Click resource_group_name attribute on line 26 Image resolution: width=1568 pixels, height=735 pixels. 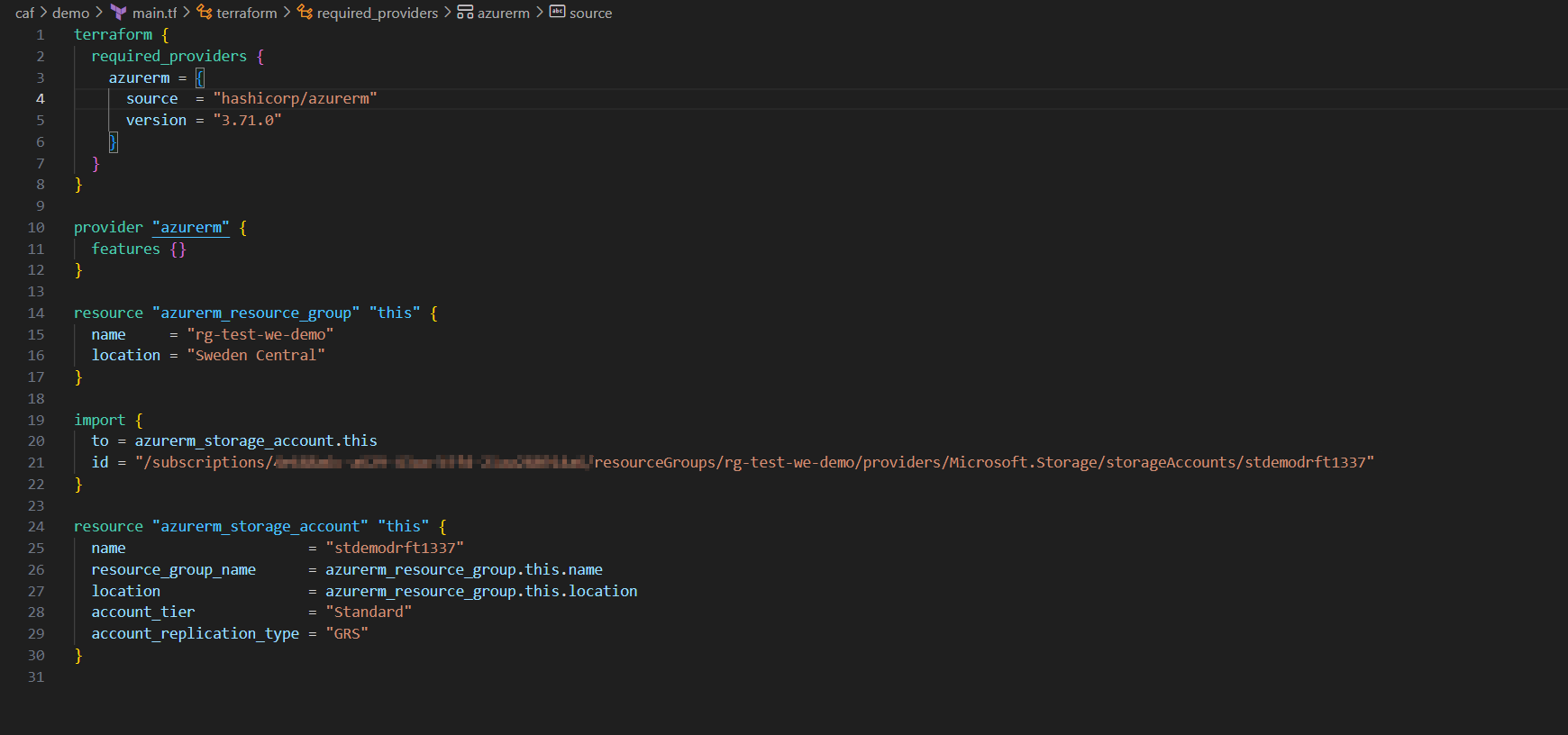(173, 569)
